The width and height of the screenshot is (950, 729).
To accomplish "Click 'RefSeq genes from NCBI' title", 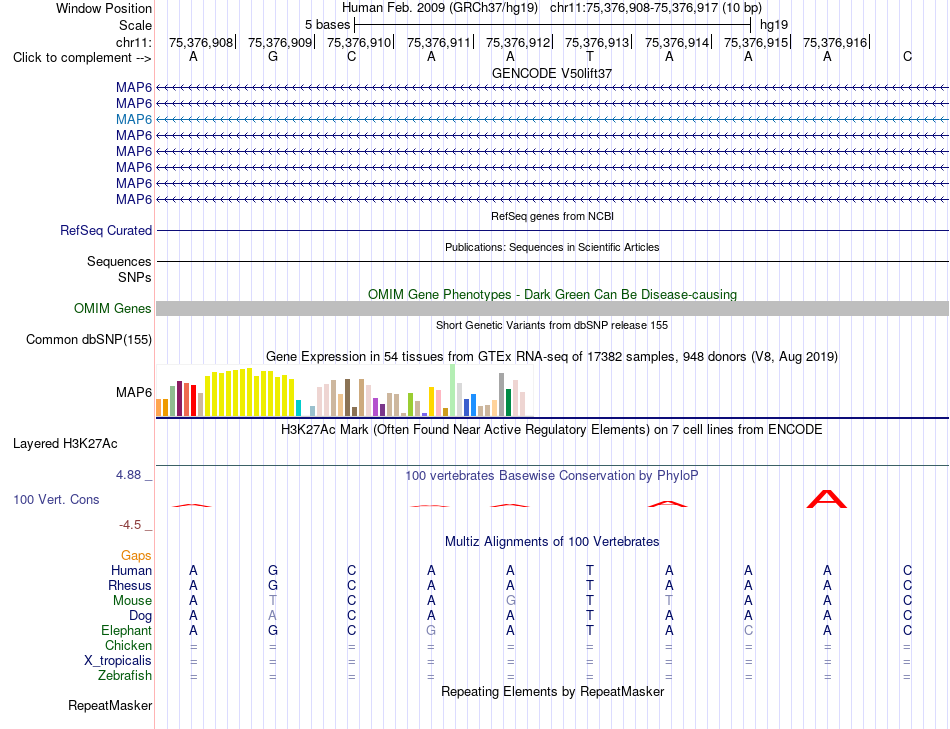I will [x=553, y=216].
